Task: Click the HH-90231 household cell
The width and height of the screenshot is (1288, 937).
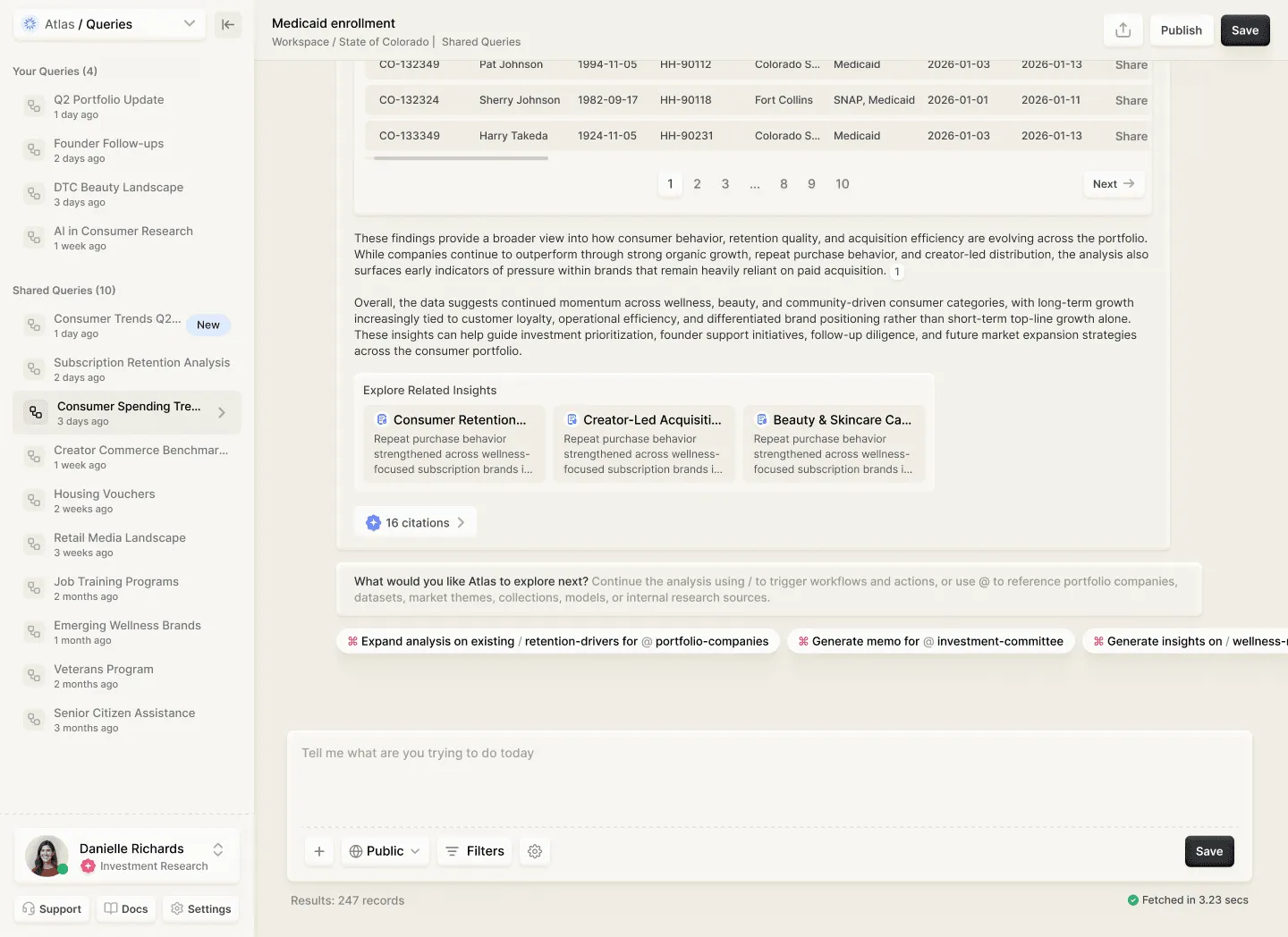Action: 687,136
